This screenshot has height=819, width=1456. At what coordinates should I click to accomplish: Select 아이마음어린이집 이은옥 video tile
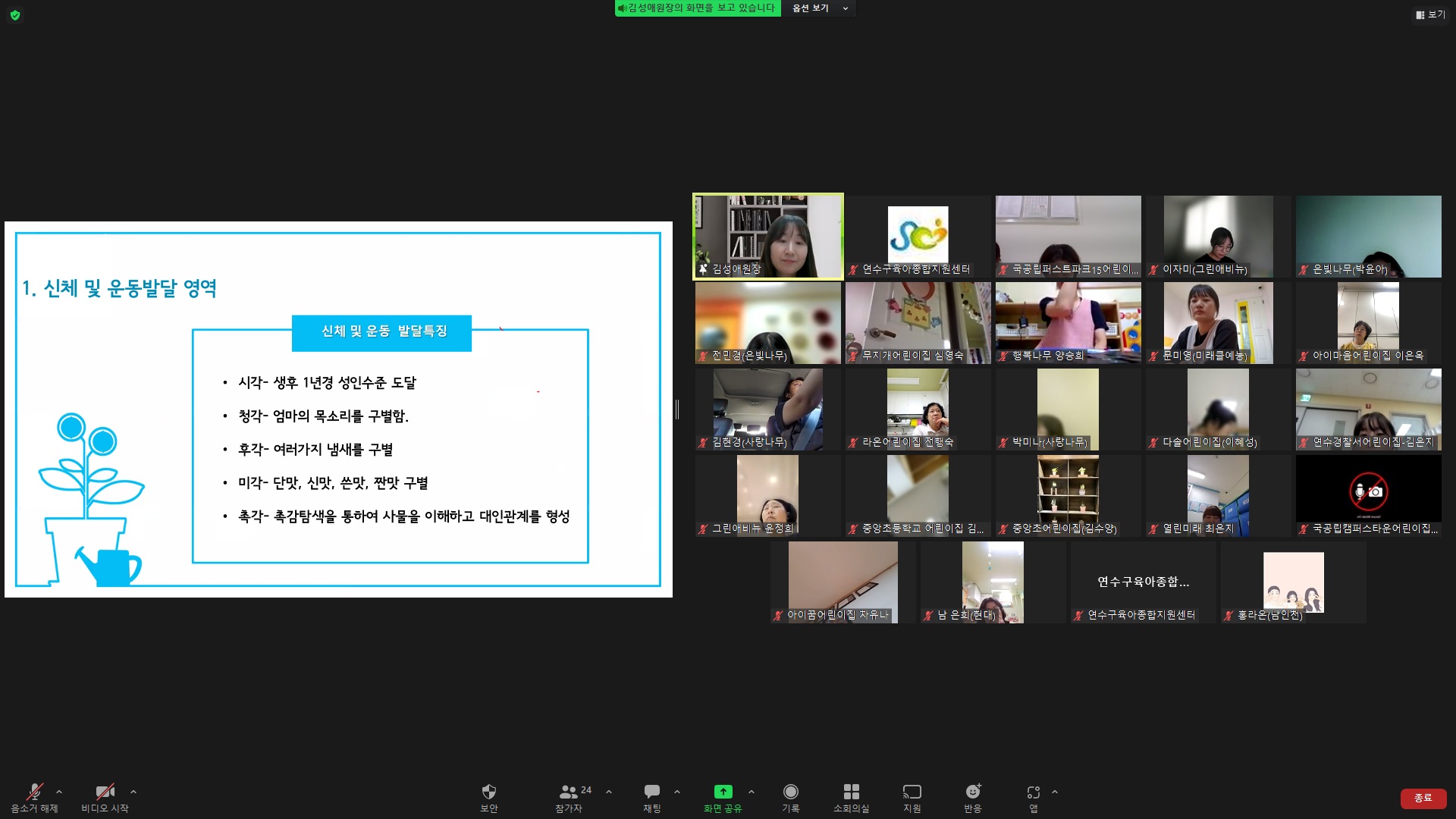pyautogui.click(x=1369, y=323)
